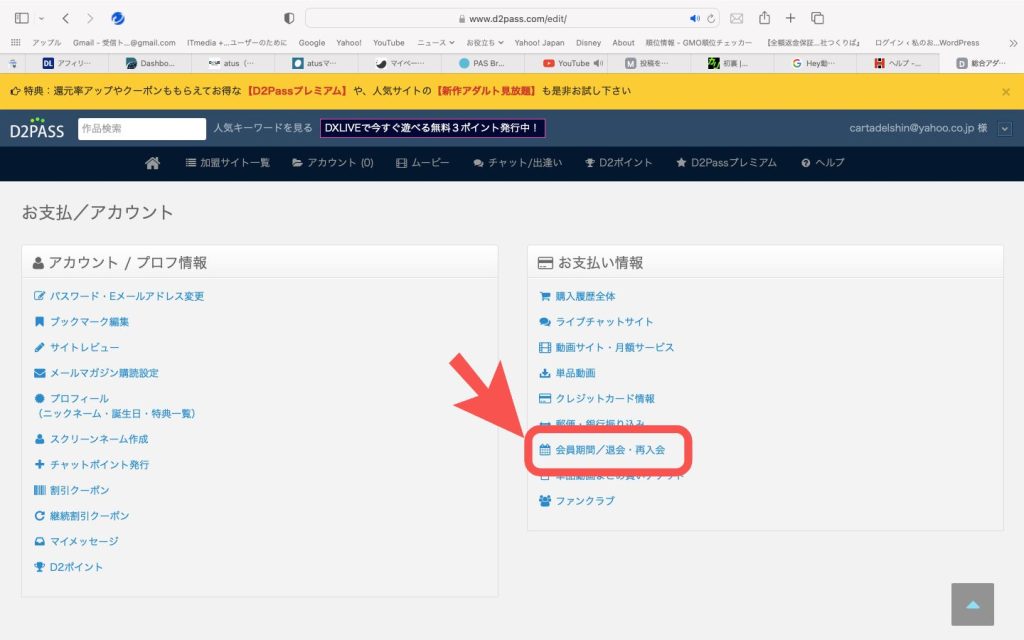Open the Yahoo! Japan bookmark

539,42
